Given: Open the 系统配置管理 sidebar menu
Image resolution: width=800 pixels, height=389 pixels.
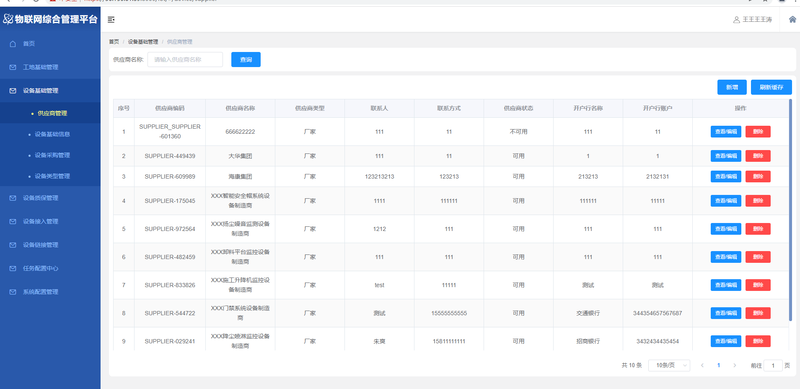Looking at the screenshot, I should (x=50, y=292).
